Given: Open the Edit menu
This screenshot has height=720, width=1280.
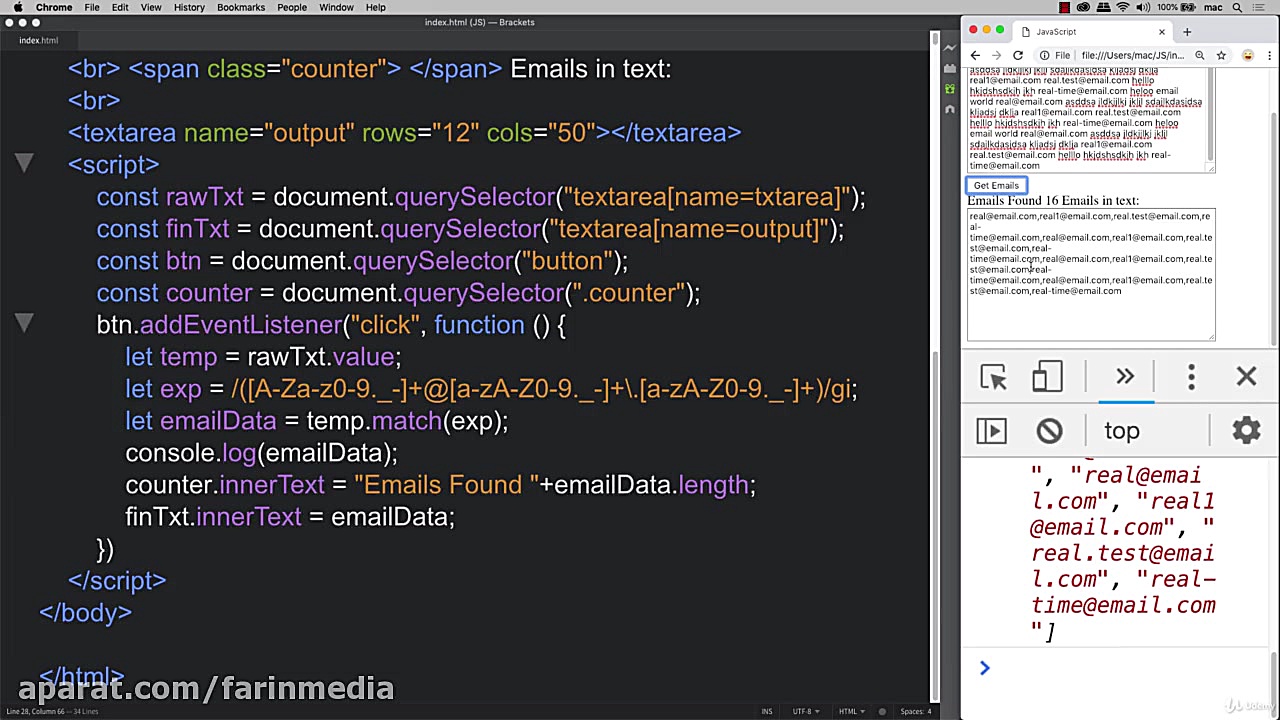Looking at the screenshot, I should click(x=120, y=7).
